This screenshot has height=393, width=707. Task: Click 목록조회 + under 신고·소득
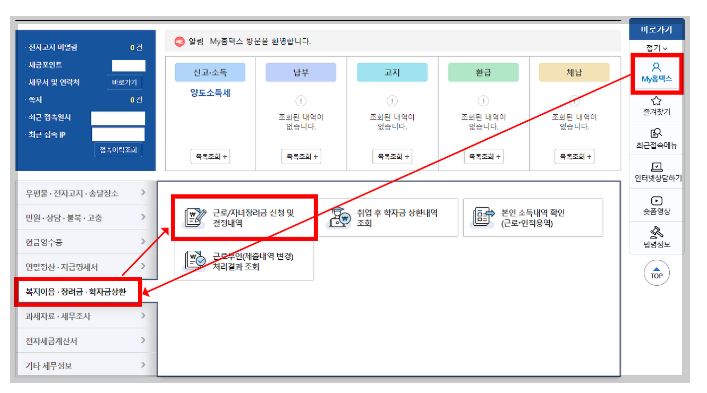coord(211,156)
